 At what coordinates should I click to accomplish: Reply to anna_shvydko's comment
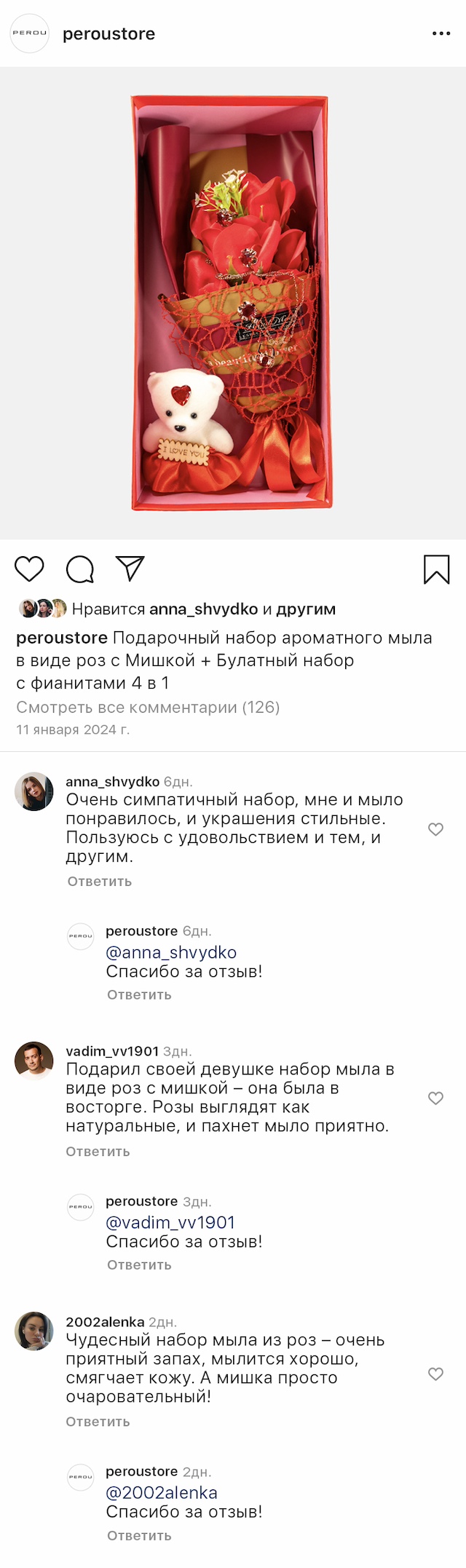100,882
